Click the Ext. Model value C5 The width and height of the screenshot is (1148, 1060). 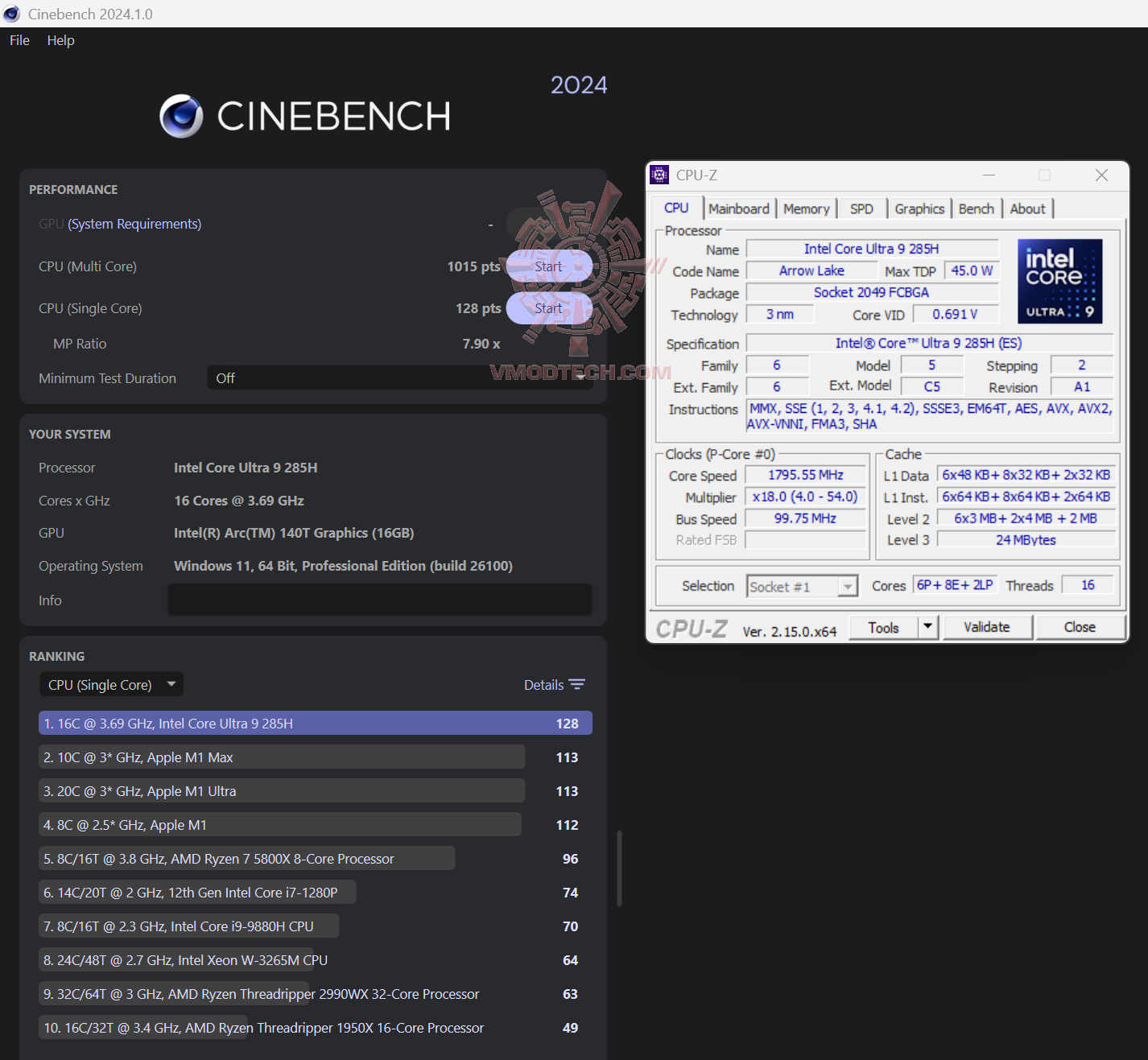[x=931, y=387]
